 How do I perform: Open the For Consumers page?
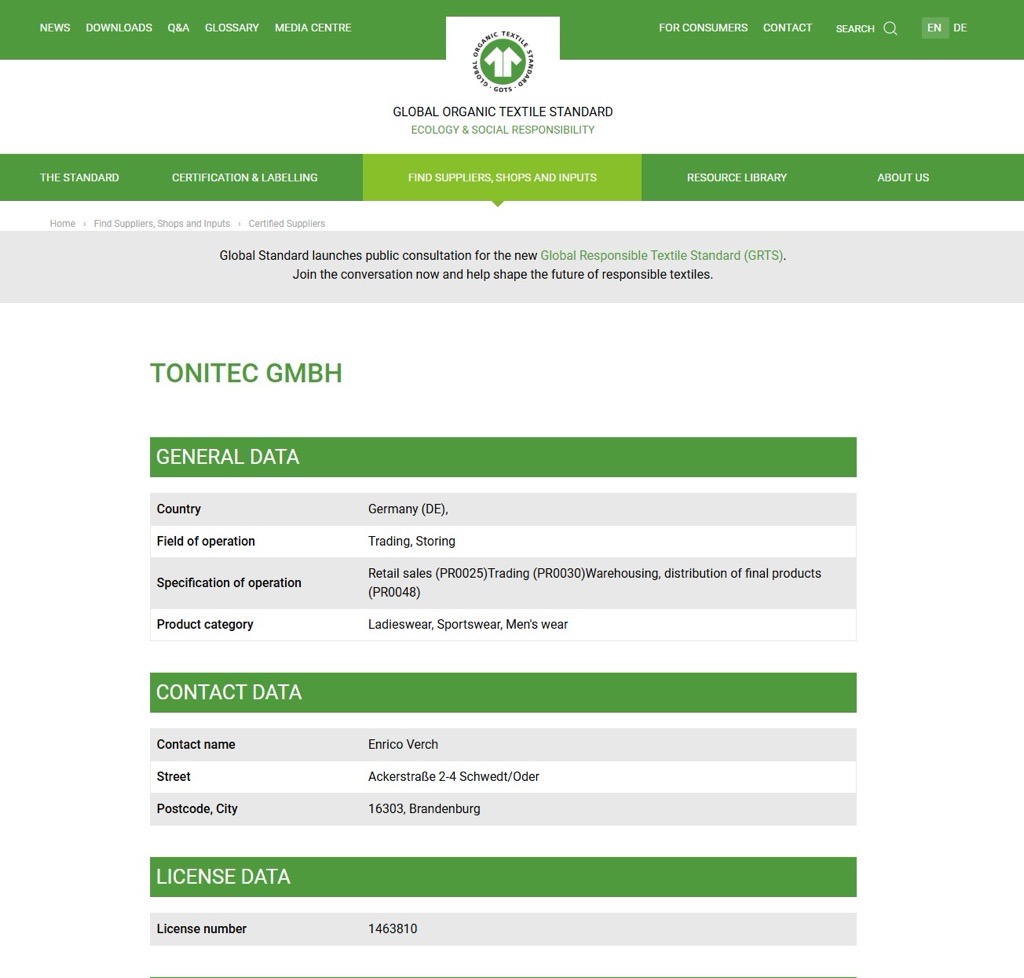click(703, 27)
